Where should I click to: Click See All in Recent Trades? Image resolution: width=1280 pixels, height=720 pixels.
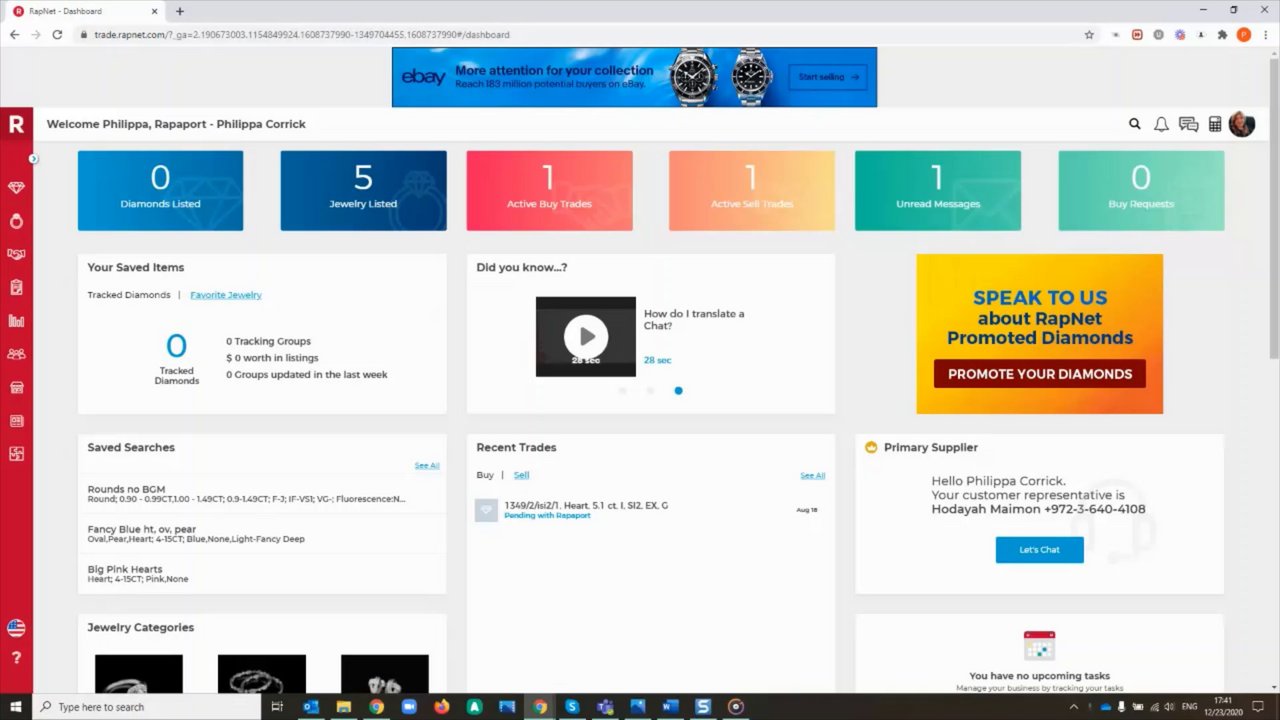pos(813,476)
